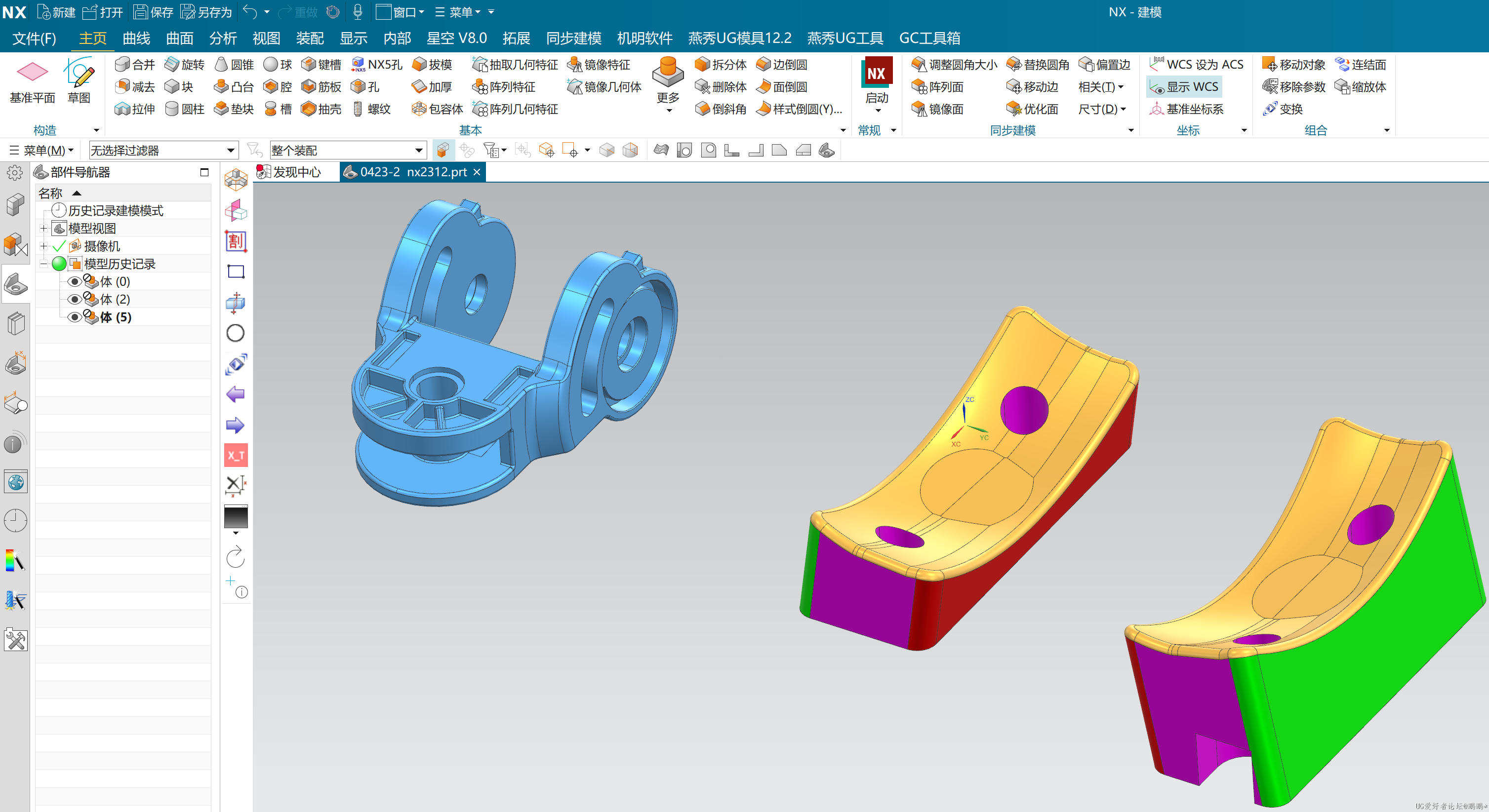Select the 抽壳 shell tool
Viewport: 1489px width, 812px height.
pyautogui.click(x=321, y=109)
